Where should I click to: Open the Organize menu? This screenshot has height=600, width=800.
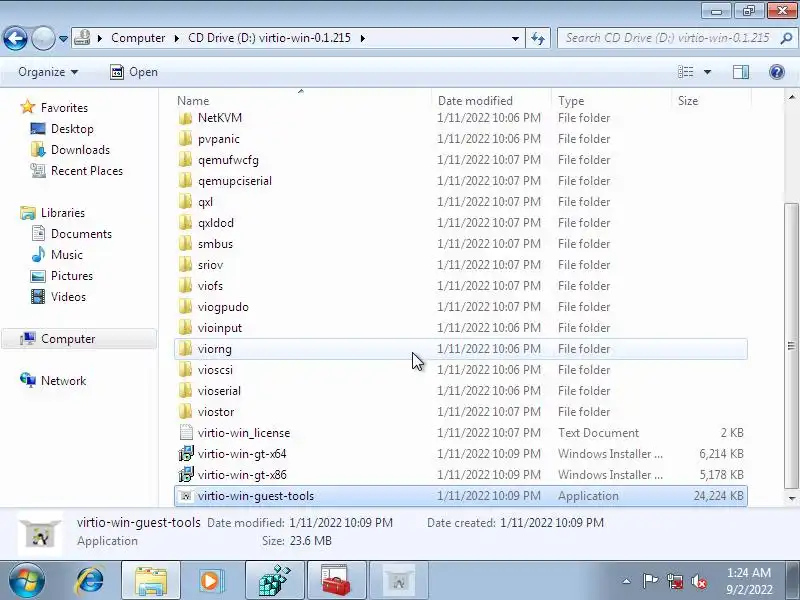tap(48, 72)
